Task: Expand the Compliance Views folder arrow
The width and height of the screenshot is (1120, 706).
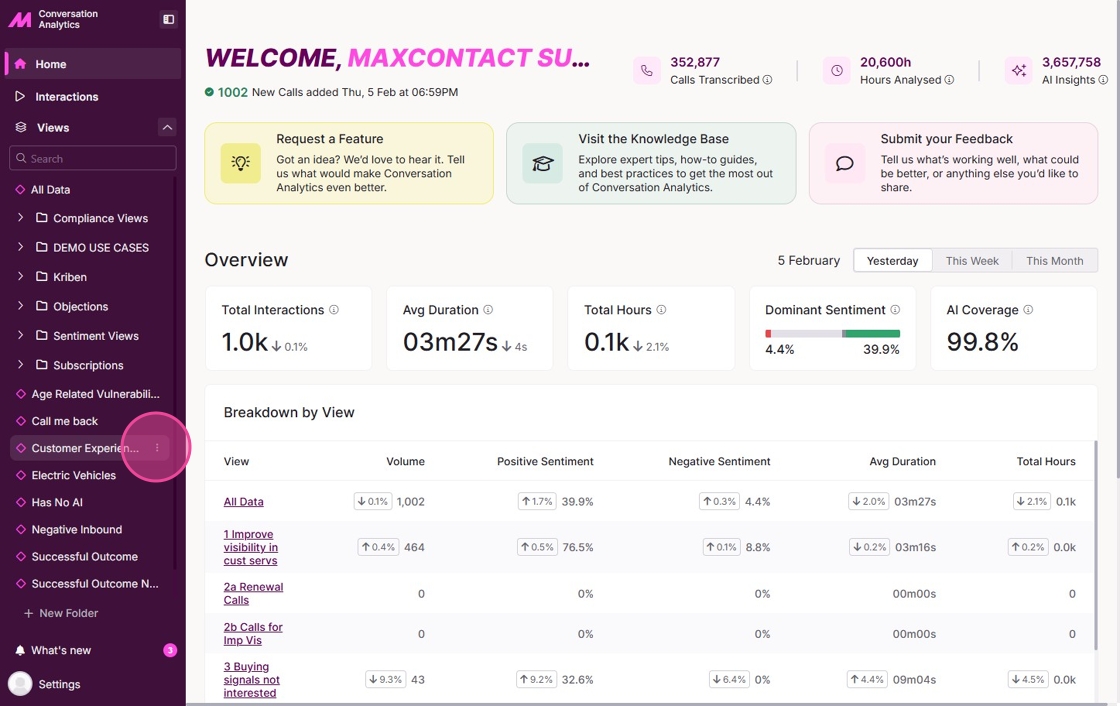Action: point(20,217)
